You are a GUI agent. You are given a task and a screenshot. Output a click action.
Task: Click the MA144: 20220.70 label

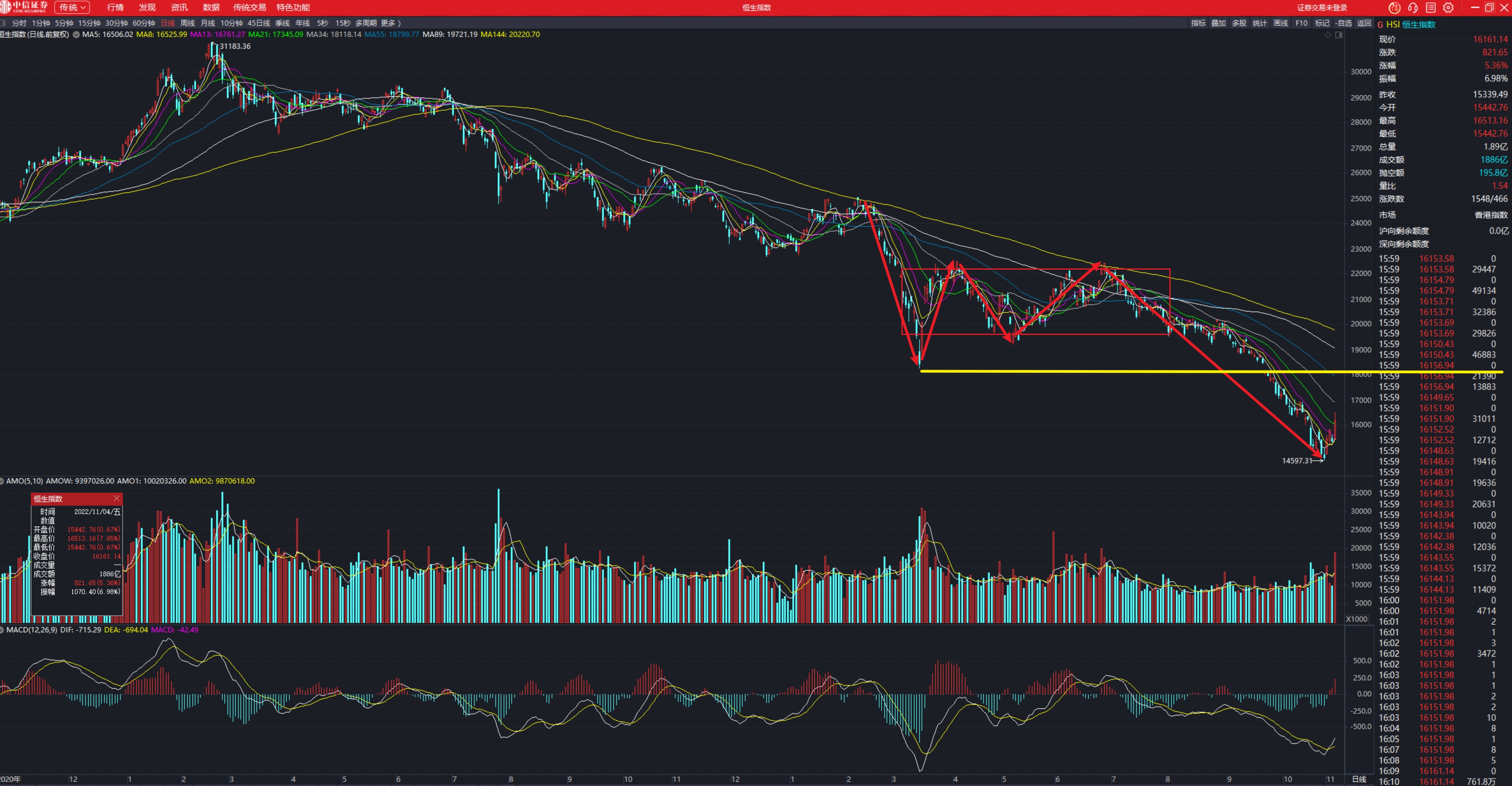point(510,35)
